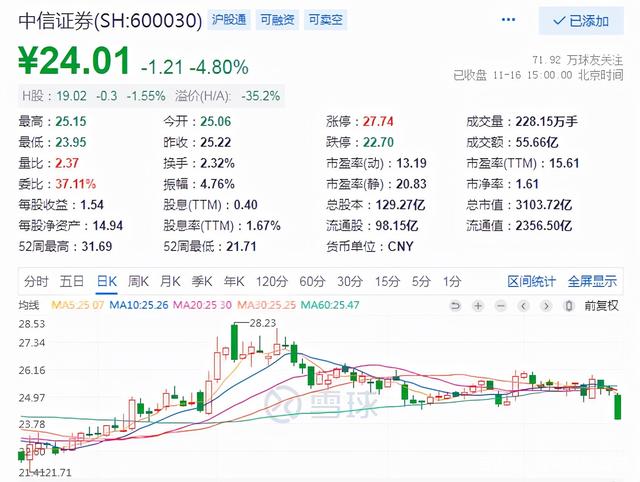Switch to the 60分 interval tab

[x=312, y=281]
